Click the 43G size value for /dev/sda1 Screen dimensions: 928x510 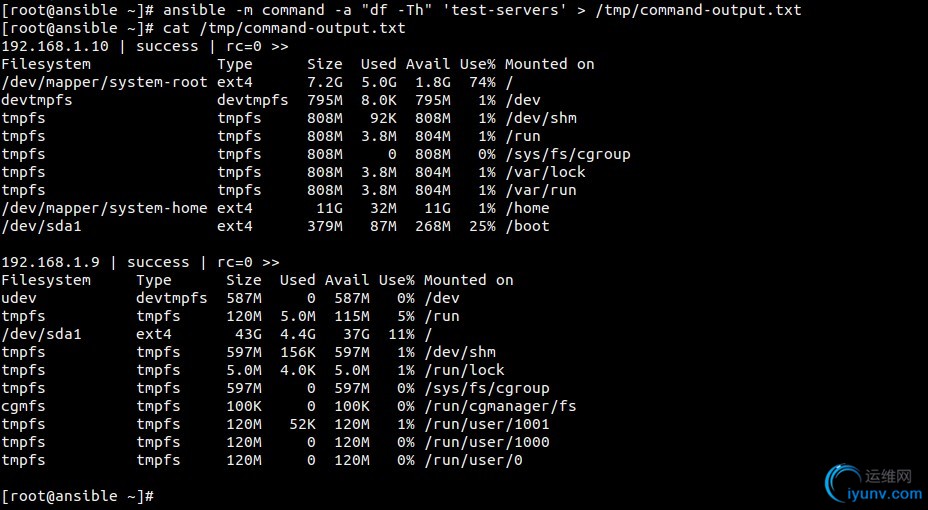tap(248, 334)
